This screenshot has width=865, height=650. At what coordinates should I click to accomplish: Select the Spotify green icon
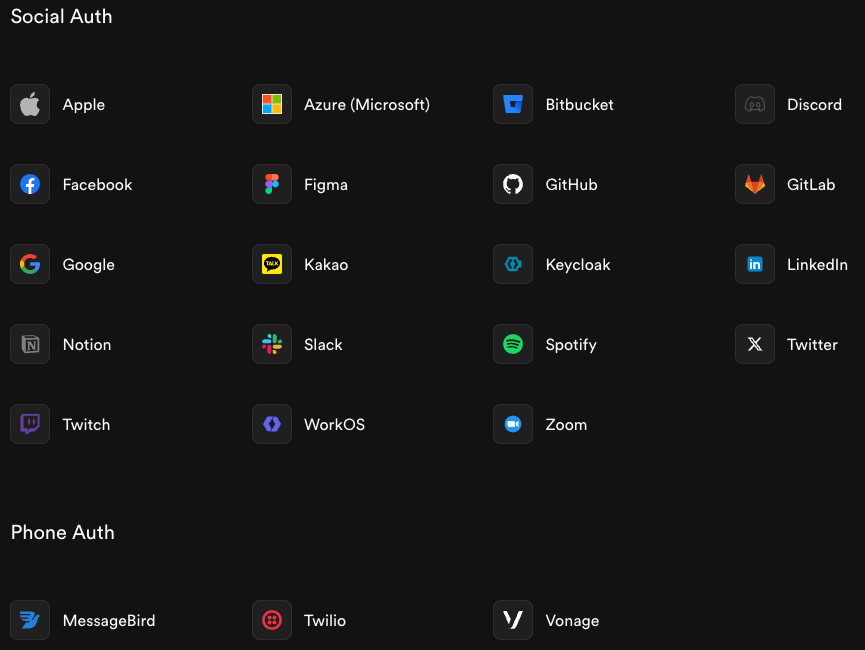(x=513, y=344)
